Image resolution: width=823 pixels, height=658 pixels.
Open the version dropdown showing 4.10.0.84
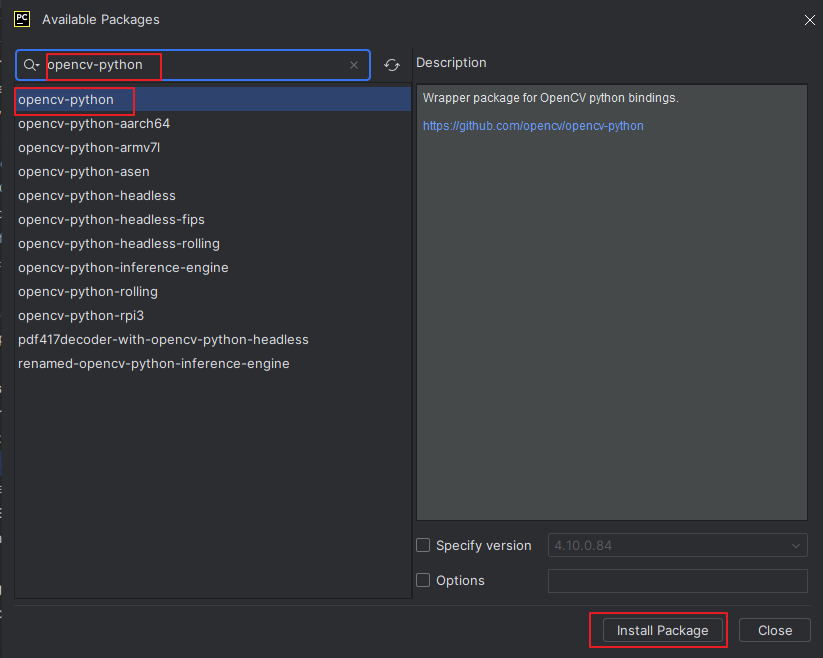coord(677,545)
